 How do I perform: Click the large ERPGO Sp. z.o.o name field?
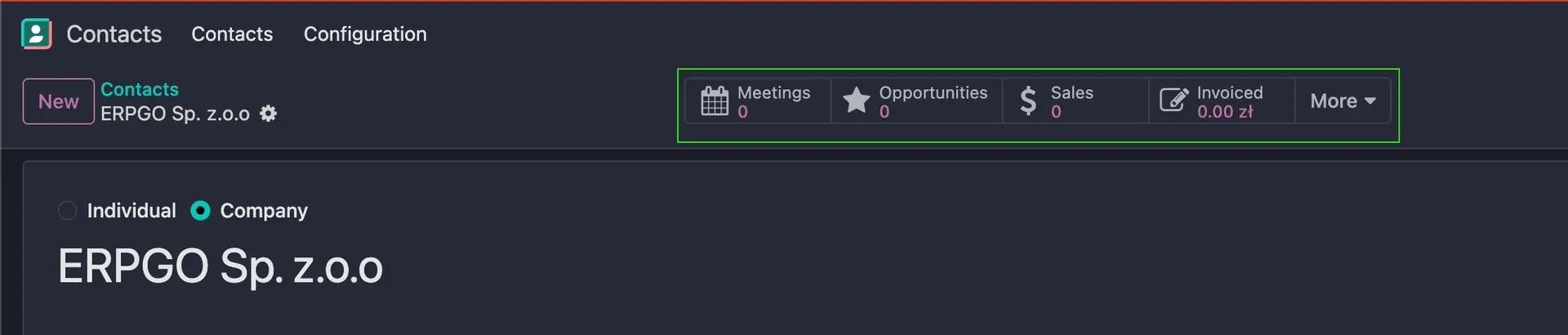click(x=220, y=267)
